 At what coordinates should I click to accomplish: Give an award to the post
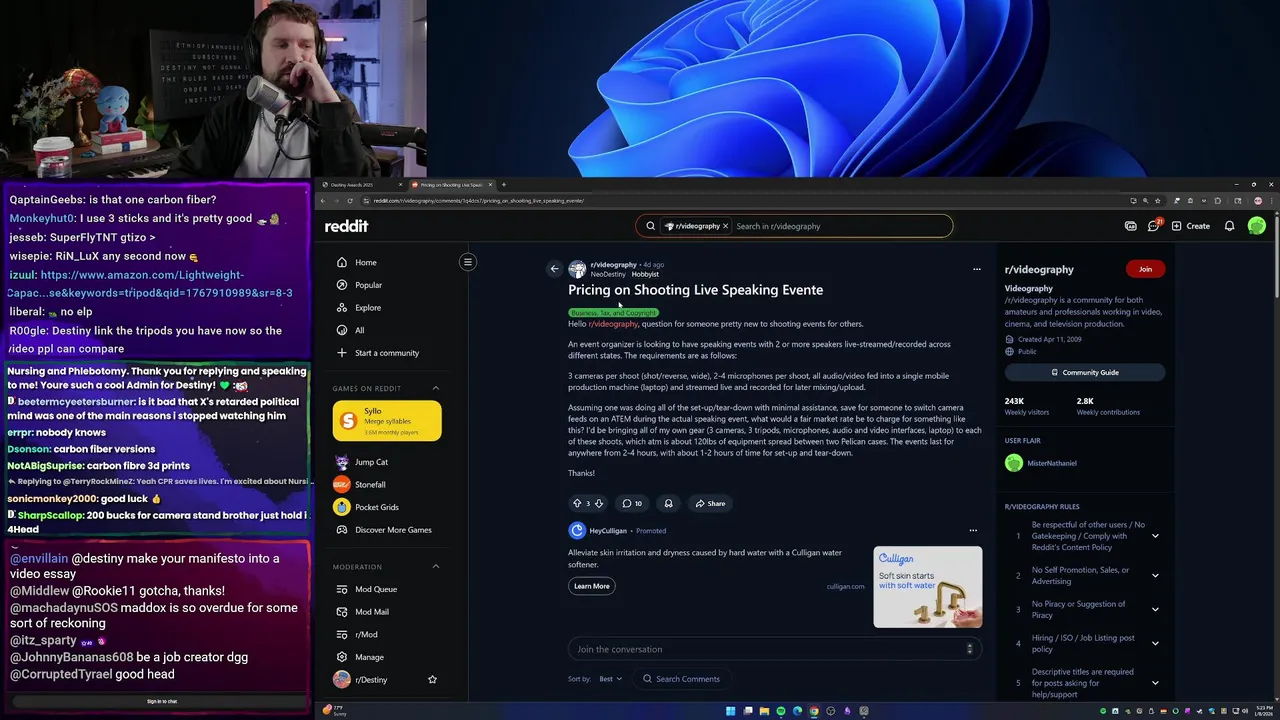(x=668, y=503)
